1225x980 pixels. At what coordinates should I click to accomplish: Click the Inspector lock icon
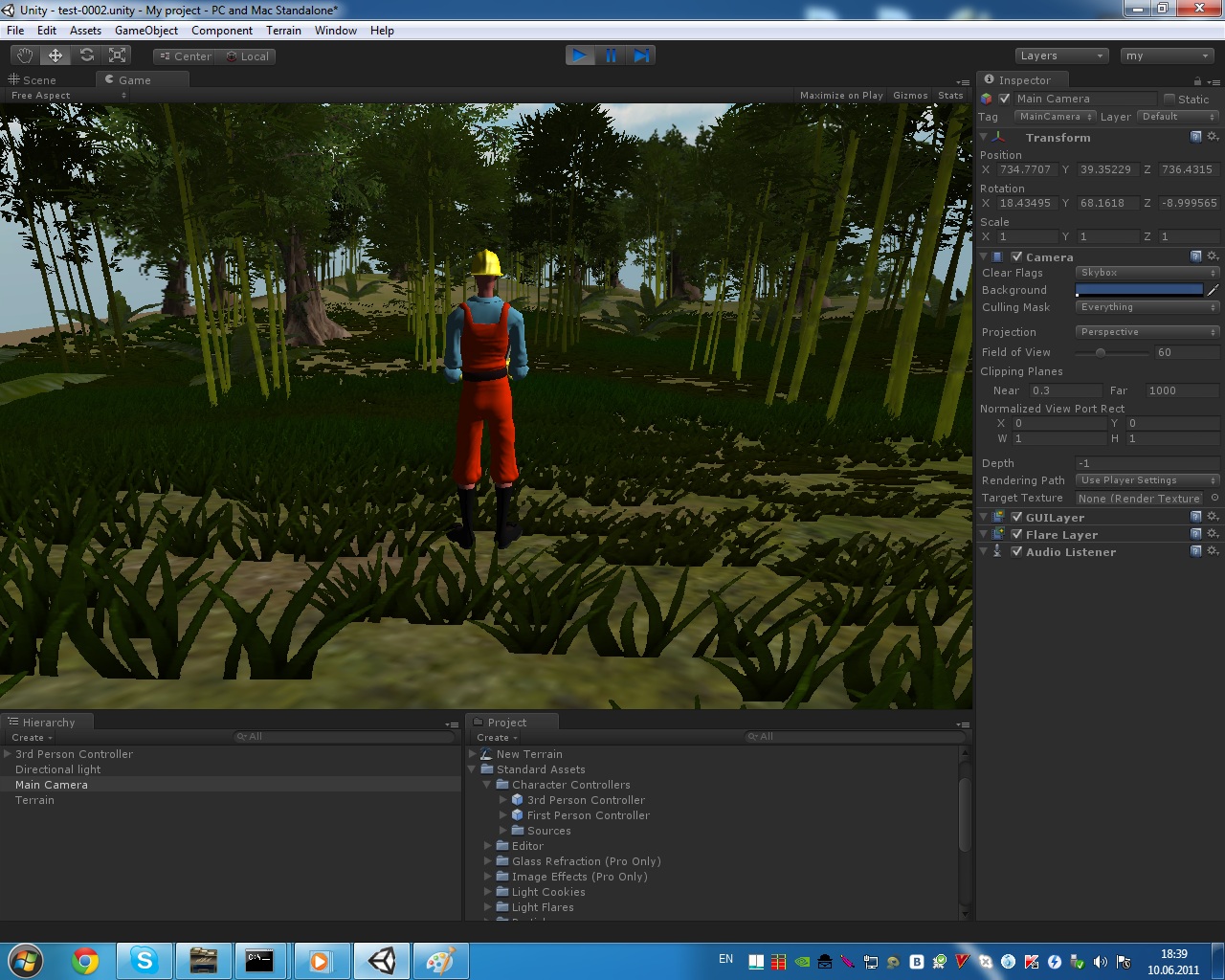click(1197, 81)
